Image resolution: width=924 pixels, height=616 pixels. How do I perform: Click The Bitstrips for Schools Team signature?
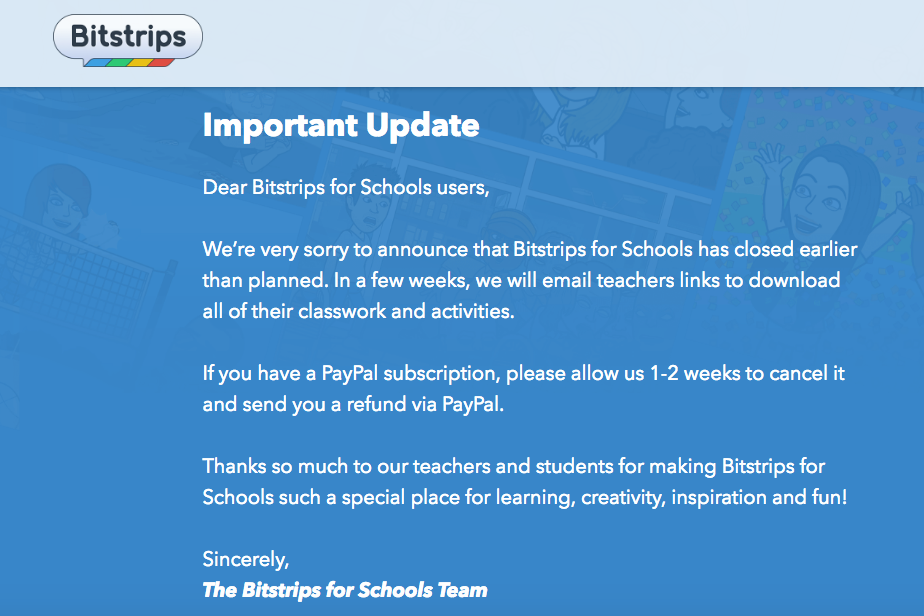345,590
